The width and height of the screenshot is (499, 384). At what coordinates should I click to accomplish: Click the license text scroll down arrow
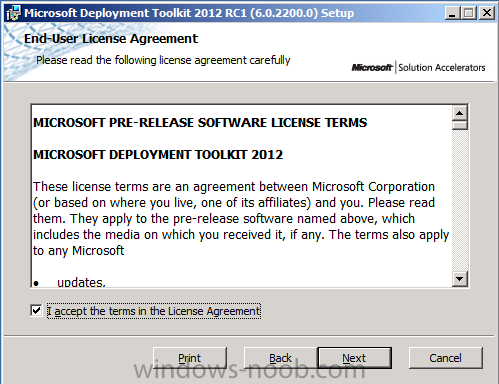460,279
